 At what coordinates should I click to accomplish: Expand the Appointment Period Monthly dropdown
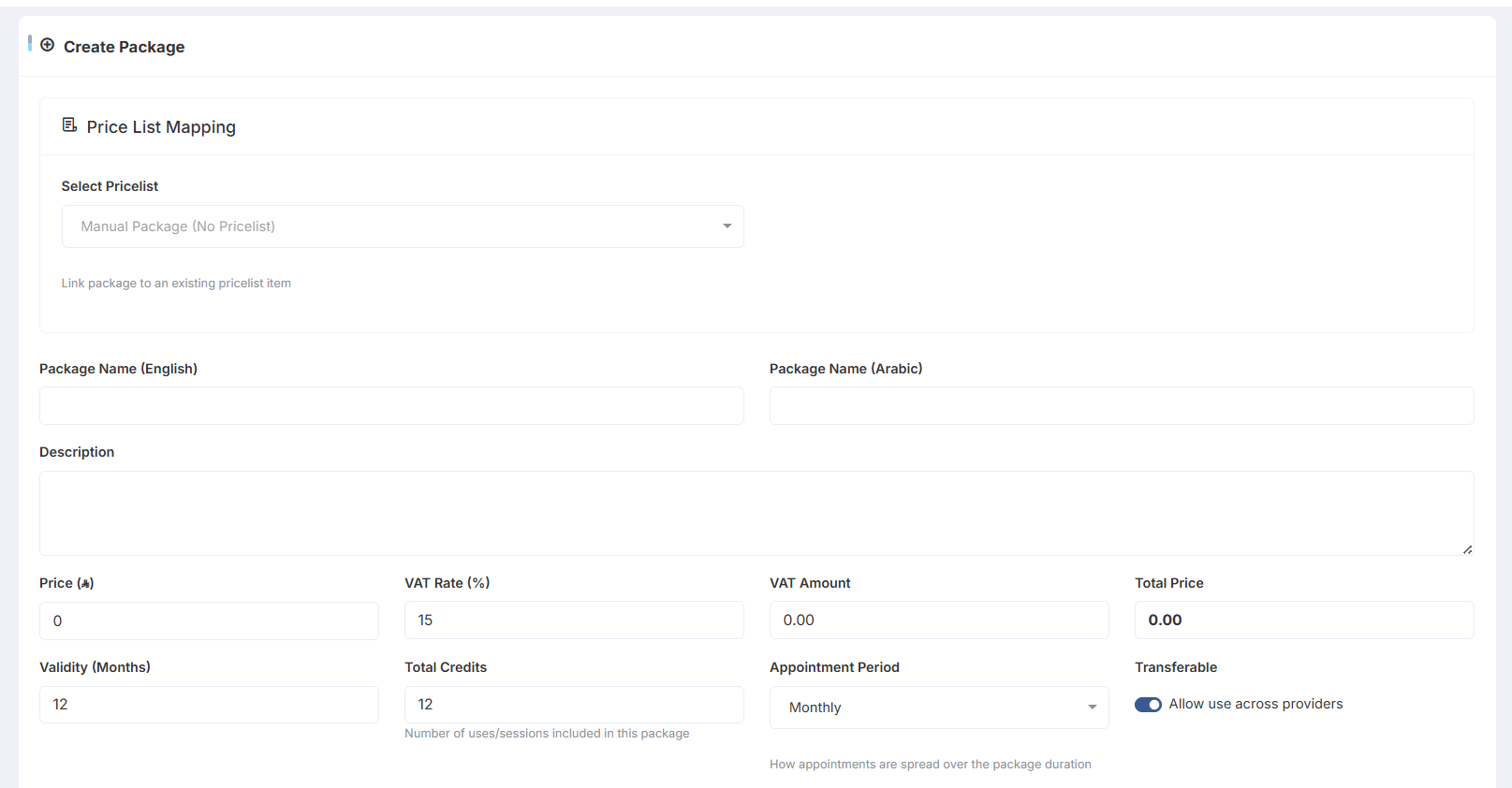point(938,708)
